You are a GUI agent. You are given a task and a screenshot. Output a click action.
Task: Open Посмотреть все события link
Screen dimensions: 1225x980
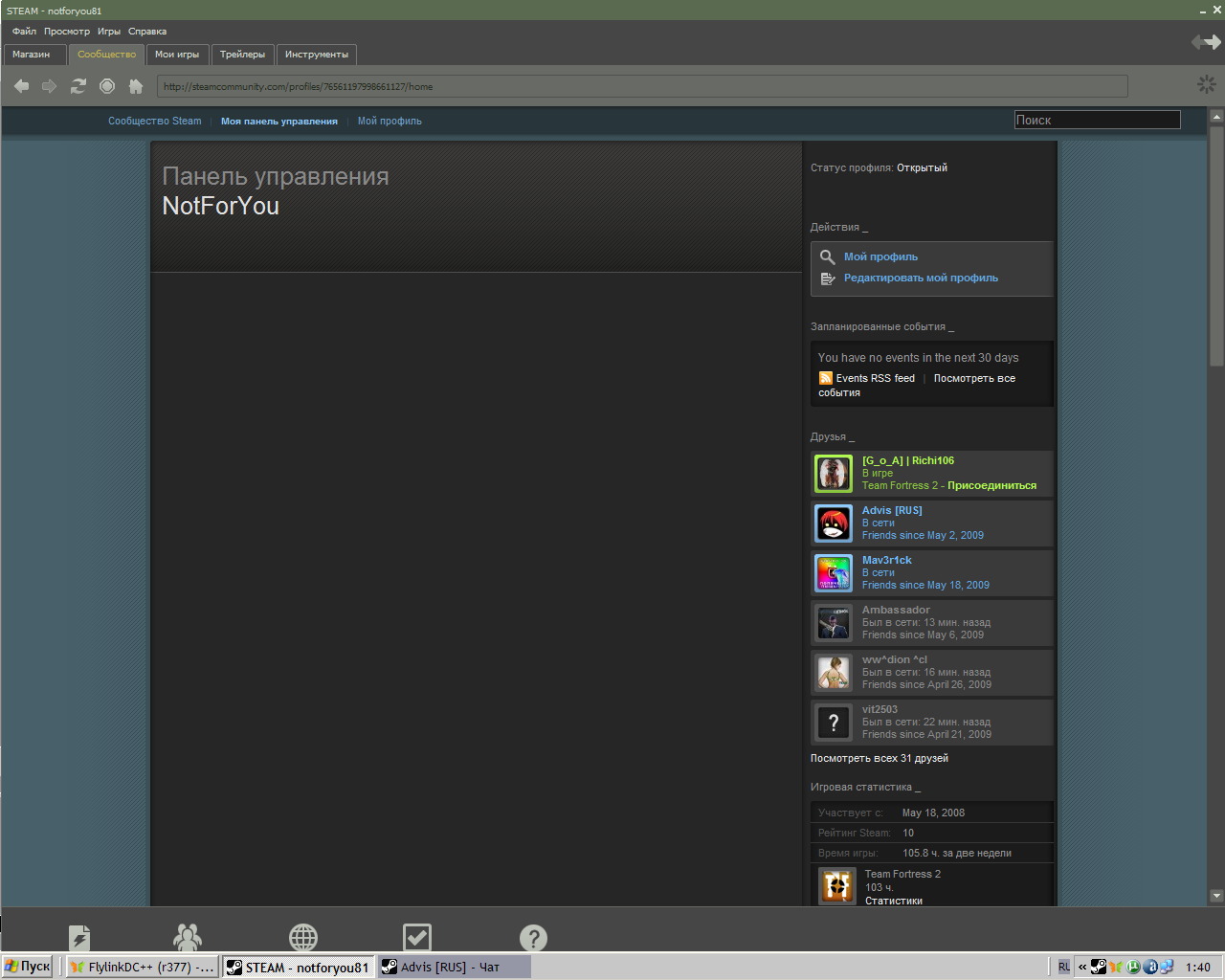point(917,385)
